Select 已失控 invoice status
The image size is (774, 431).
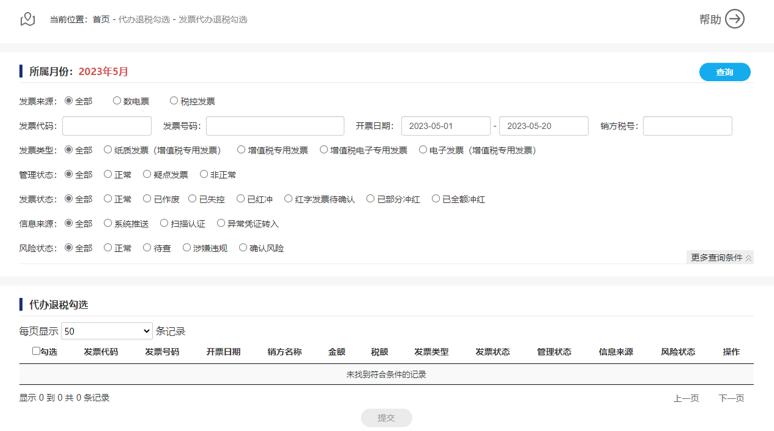192,198
